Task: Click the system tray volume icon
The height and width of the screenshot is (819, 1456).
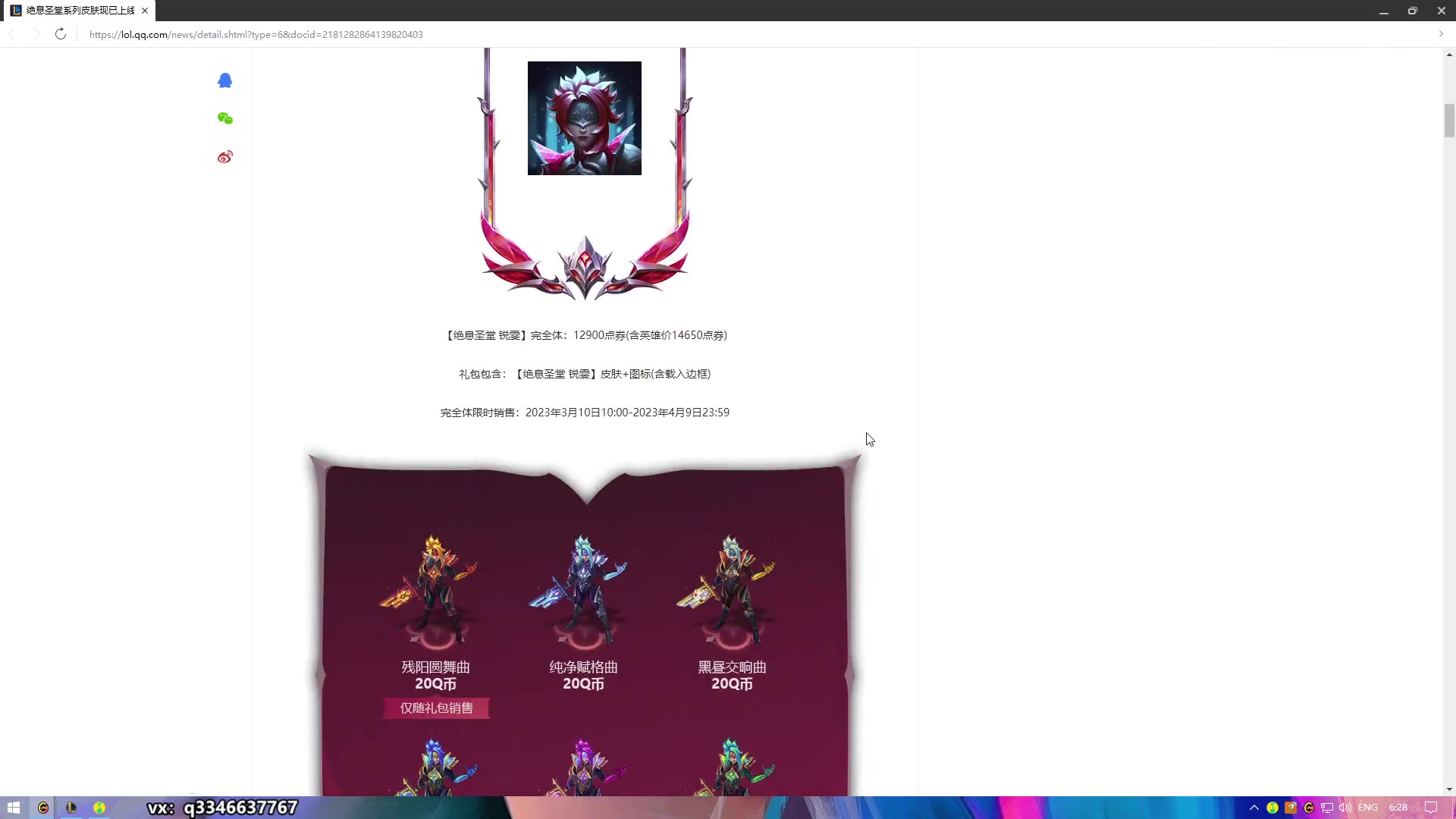Action: pyautogui.click(x=1345, y=808)
